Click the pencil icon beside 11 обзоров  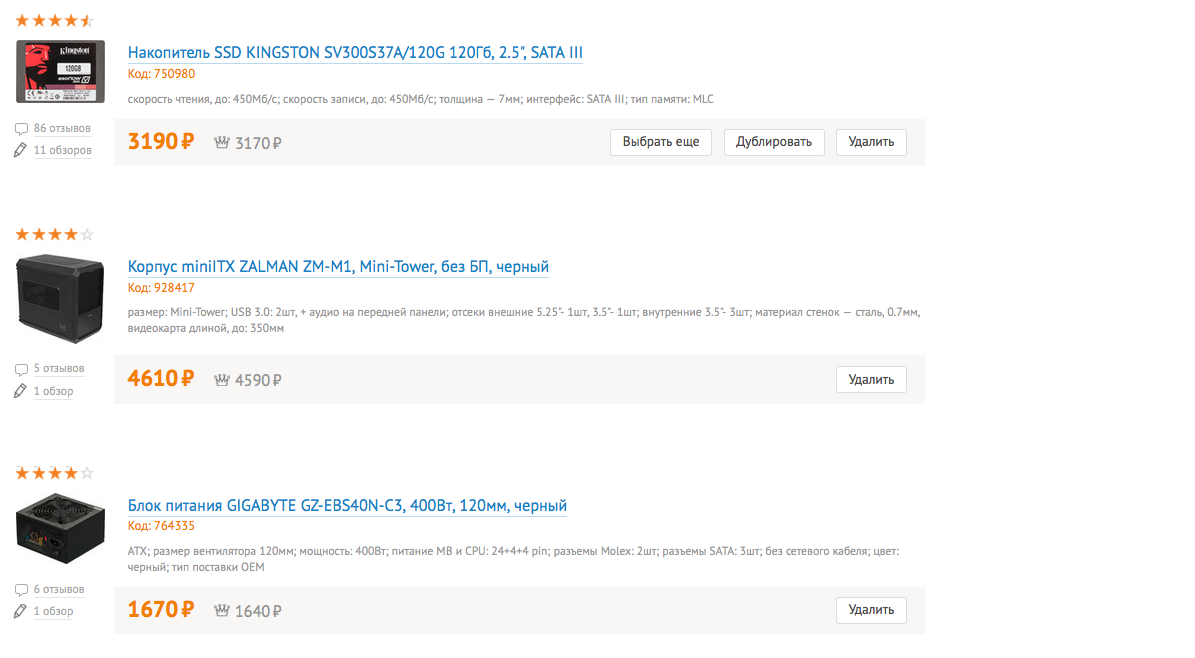(x=21, y=150)
